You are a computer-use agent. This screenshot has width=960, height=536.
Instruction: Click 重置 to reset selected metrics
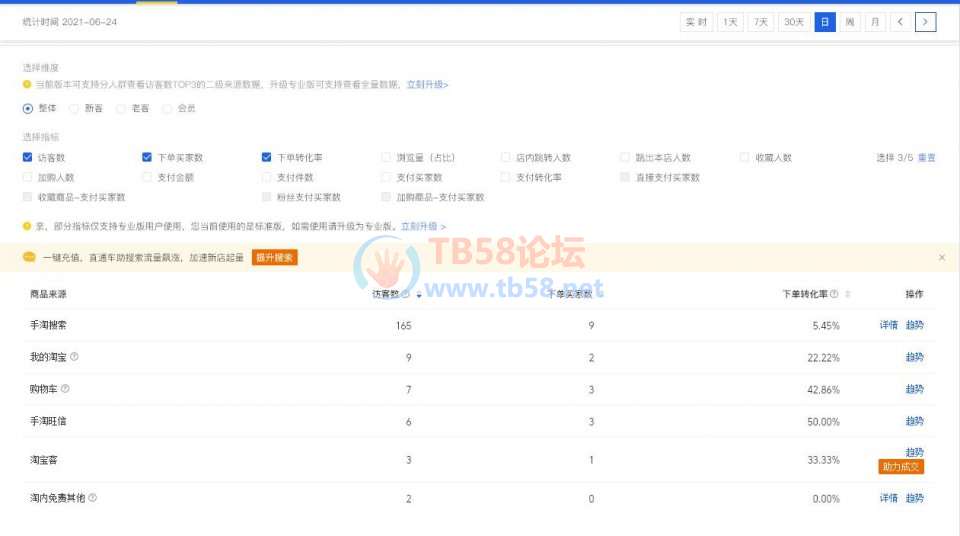(927, 157)
